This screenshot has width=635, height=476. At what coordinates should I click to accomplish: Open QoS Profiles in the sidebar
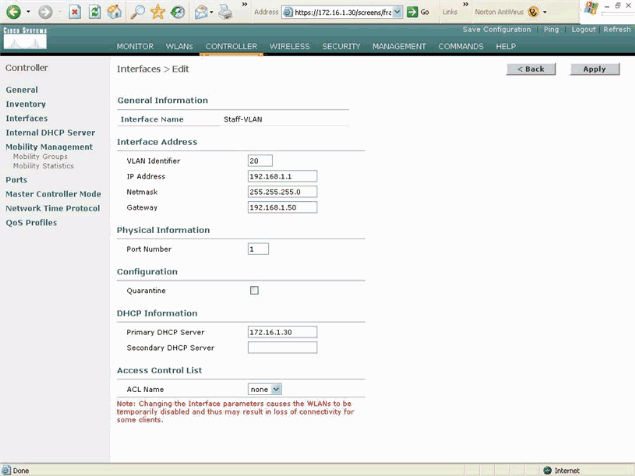[x=31, y=222]
